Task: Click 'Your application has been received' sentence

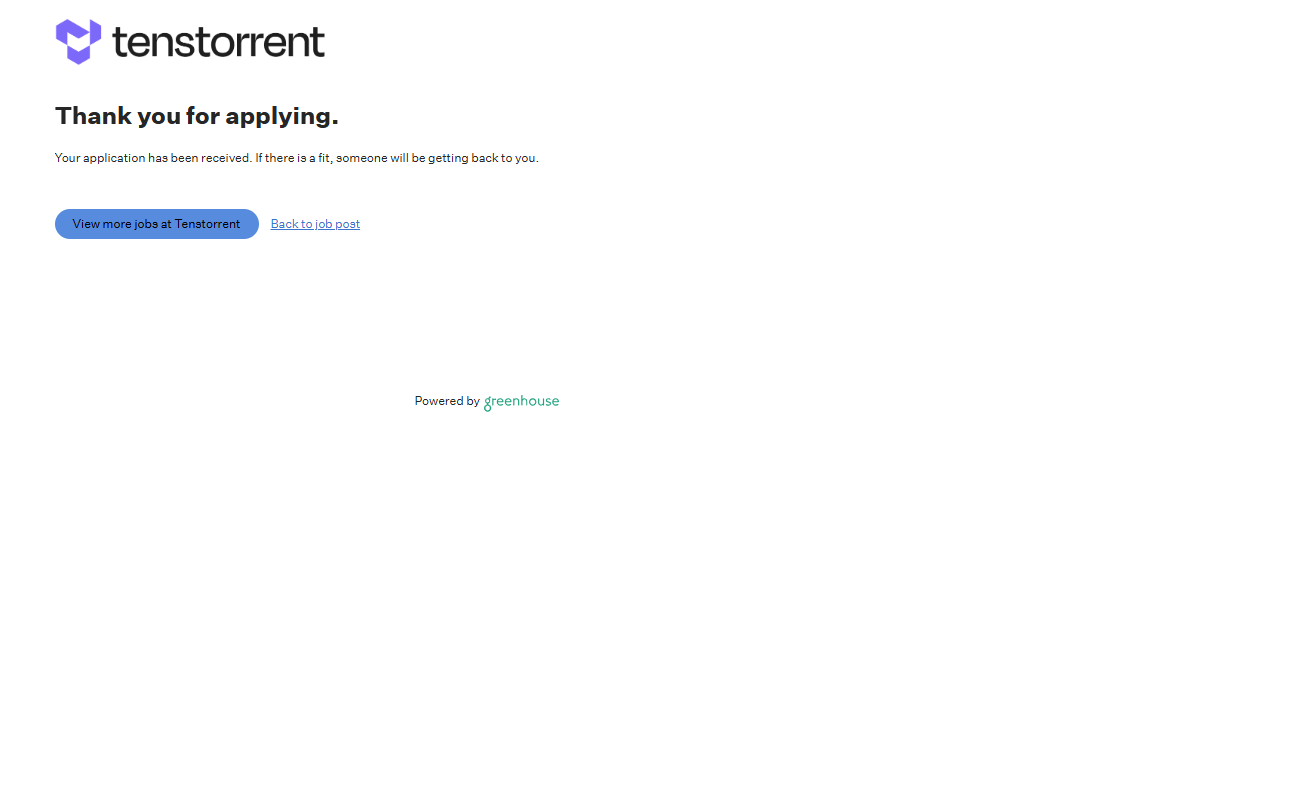Action: tap(152, 158)
